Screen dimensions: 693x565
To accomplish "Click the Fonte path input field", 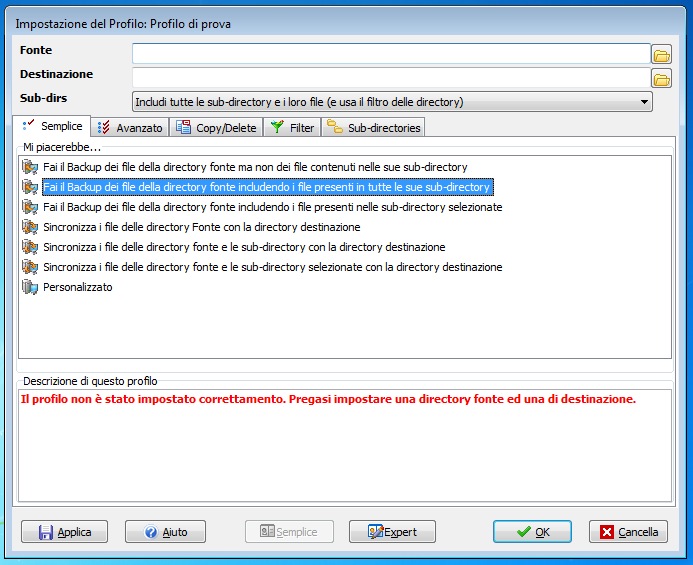I will [x=391, y=53].
